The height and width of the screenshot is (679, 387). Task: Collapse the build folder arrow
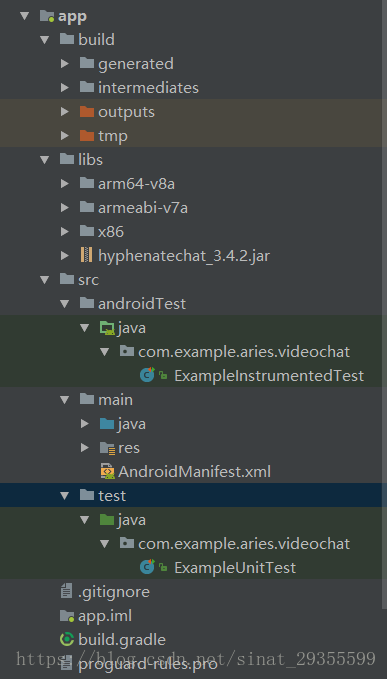pos(45,40)
